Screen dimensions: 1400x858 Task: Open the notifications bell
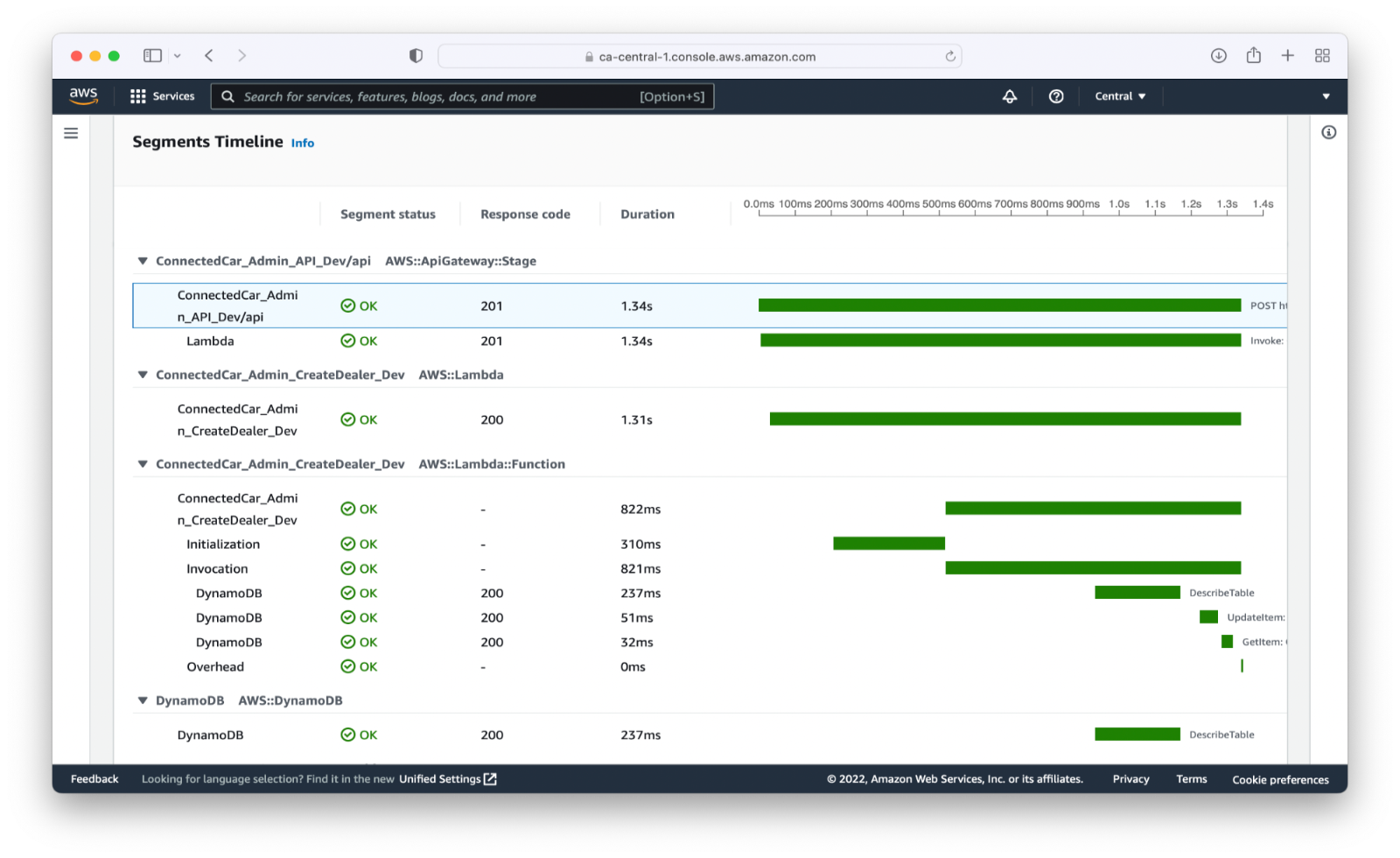[x=1010, y=96]
